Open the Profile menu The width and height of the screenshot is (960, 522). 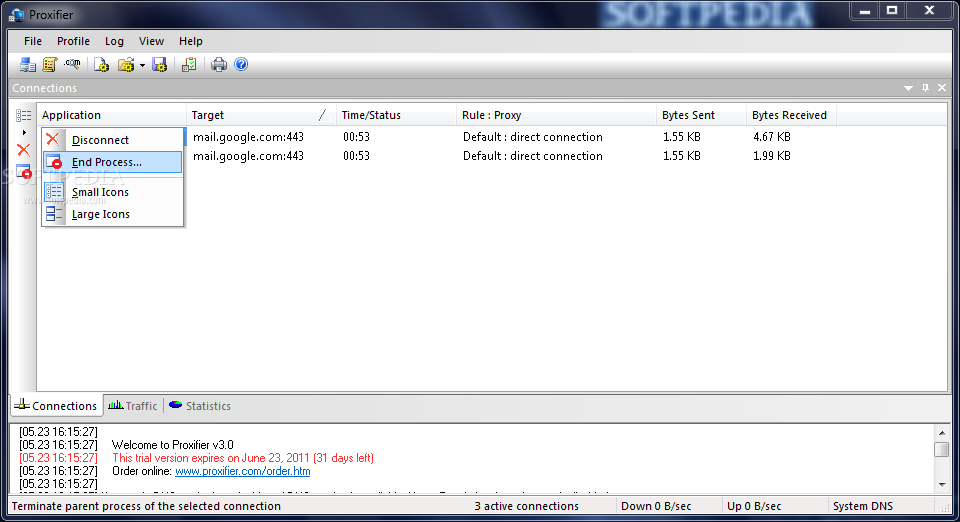[73, 41]
